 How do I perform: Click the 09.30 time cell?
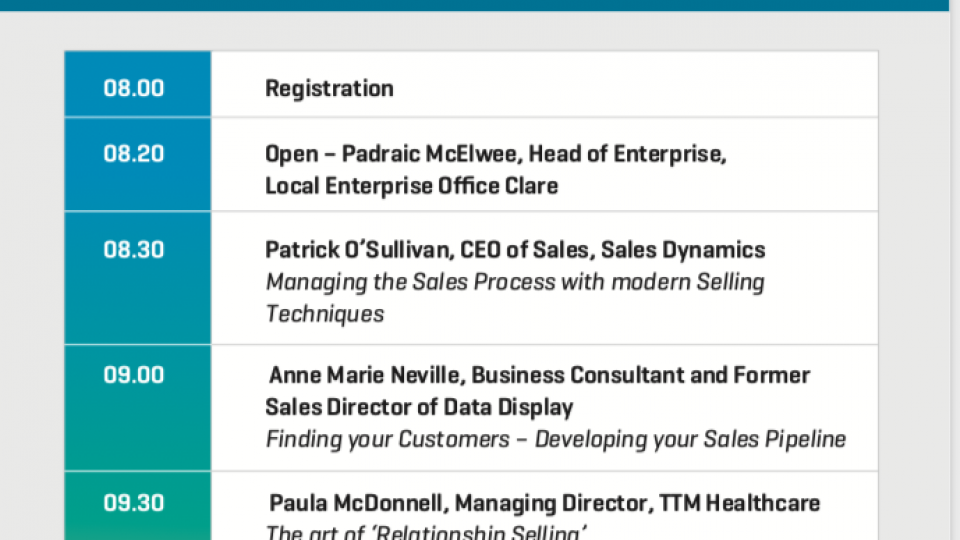click(137, 506)
